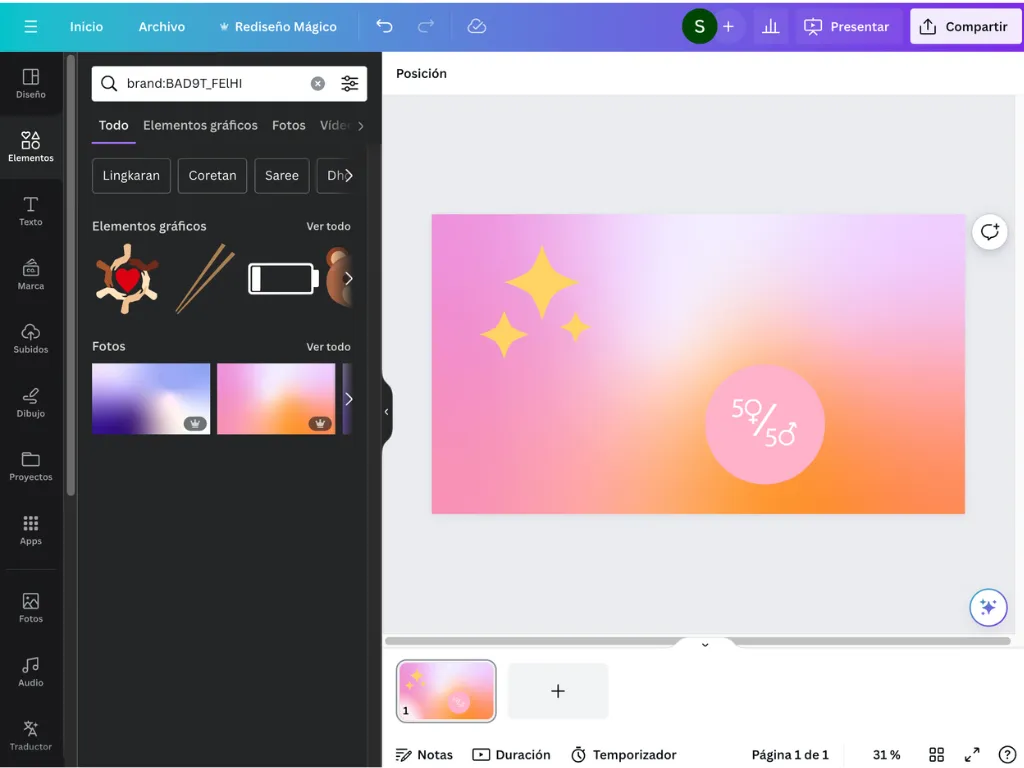Image resolution: width=1024 pixels, height=768 pixels.
Task: Open the magic assistant sparkle button
Action: coord(988,607)
